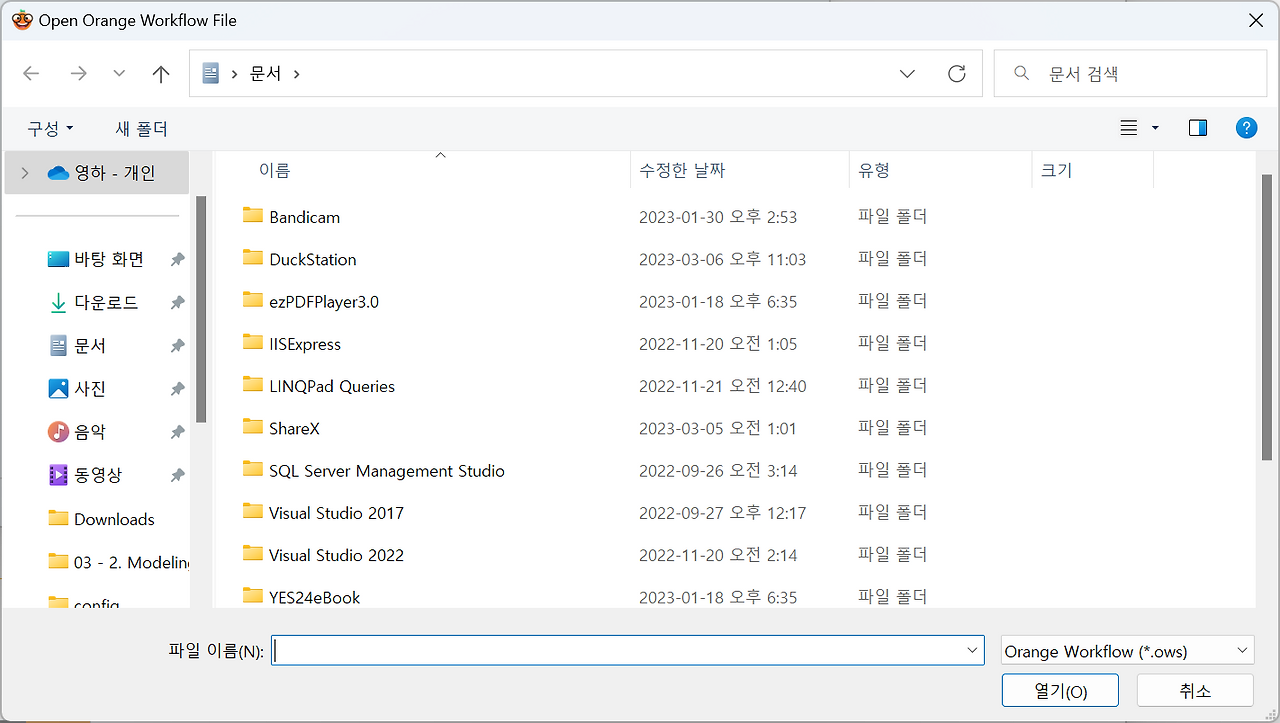Unpin 다운로드 using its pin icon
Viewport: 1280px width, 723px height.
[x=177, y=303]
